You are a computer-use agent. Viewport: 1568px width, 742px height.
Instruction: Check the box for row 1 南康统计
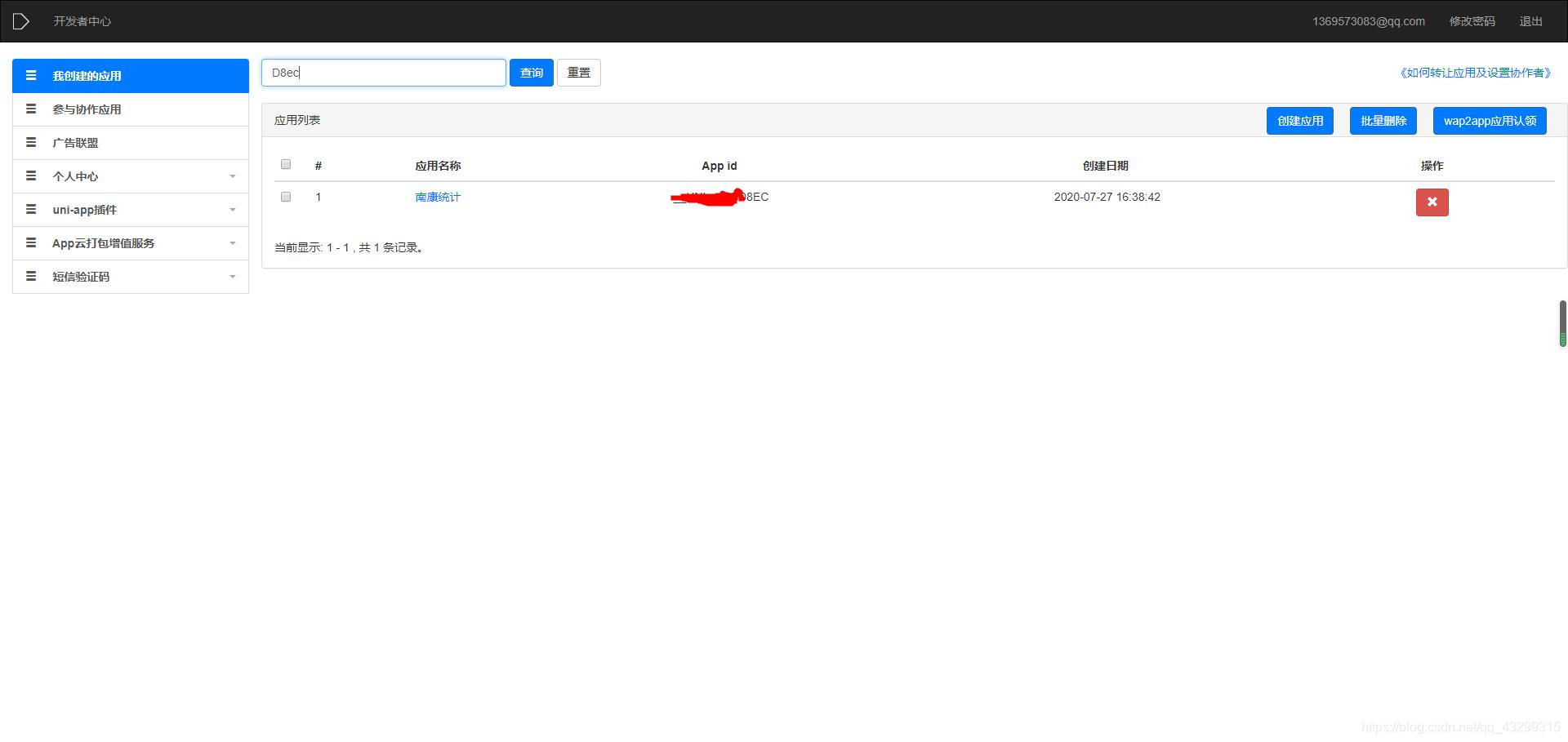coord(286,197)
